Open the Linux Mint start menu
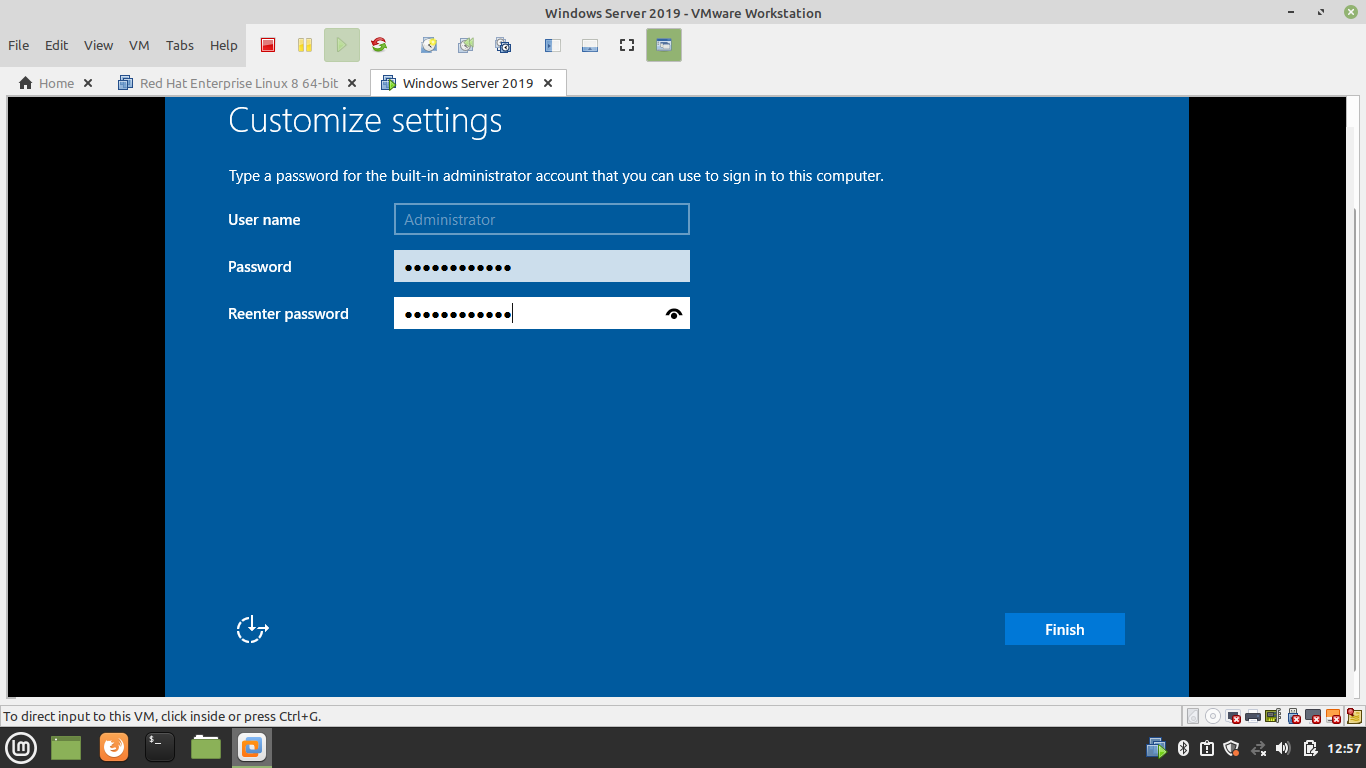Screen dimensions: 1366x768 tap(22, 747)
